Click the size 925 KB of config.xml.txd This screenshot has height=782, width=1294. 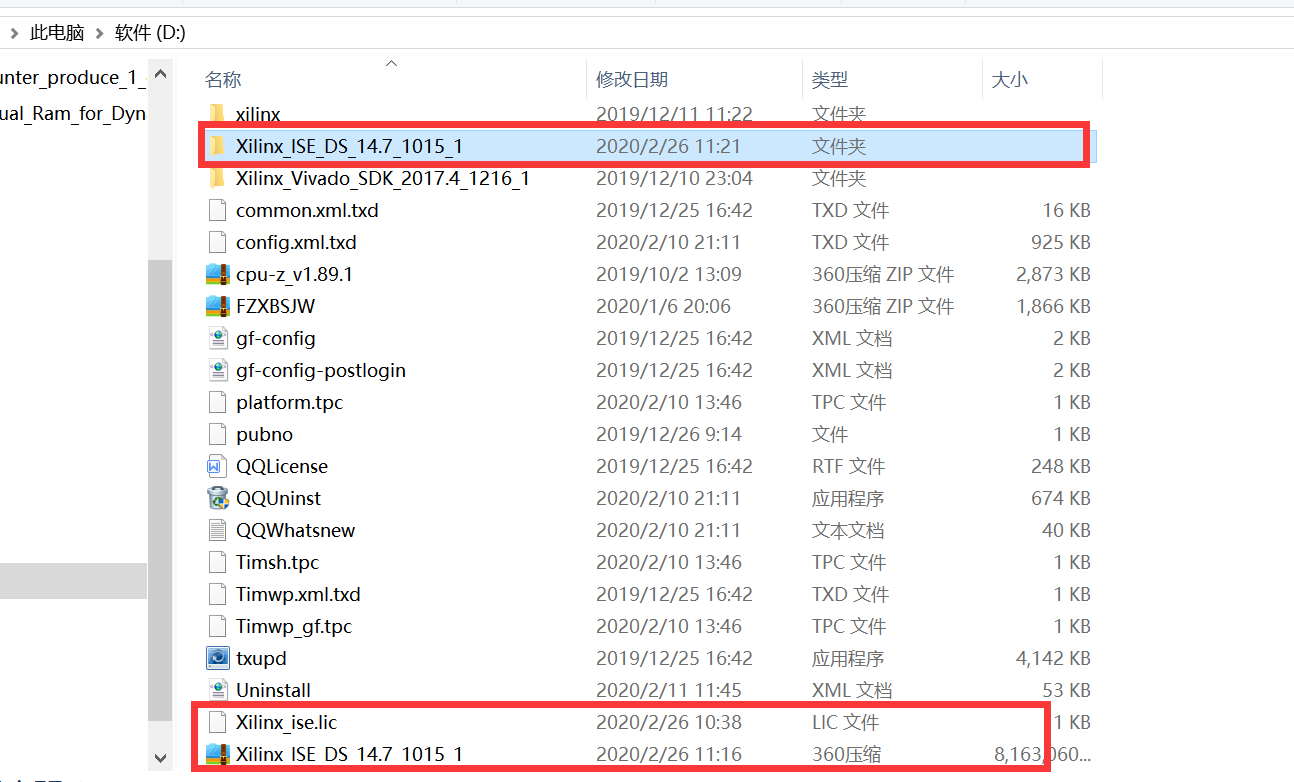point(1061,242)
